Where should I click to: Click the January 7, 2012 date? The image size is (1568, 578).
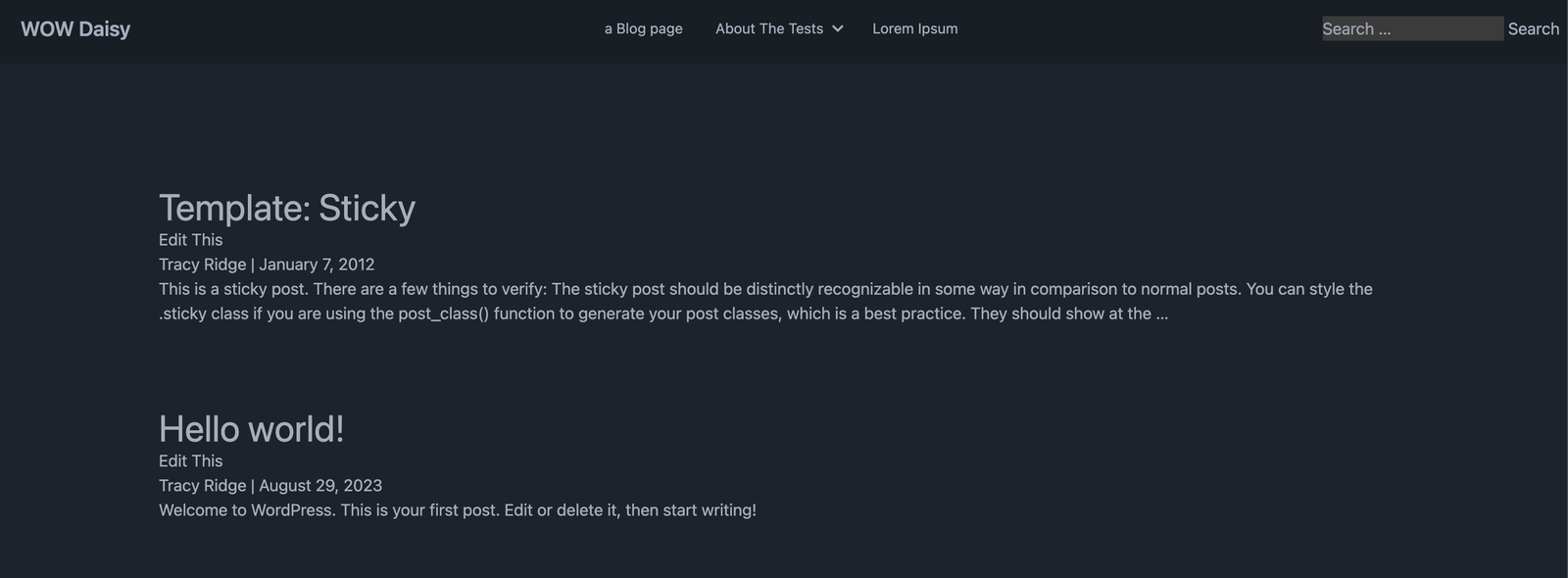[317, 265]
